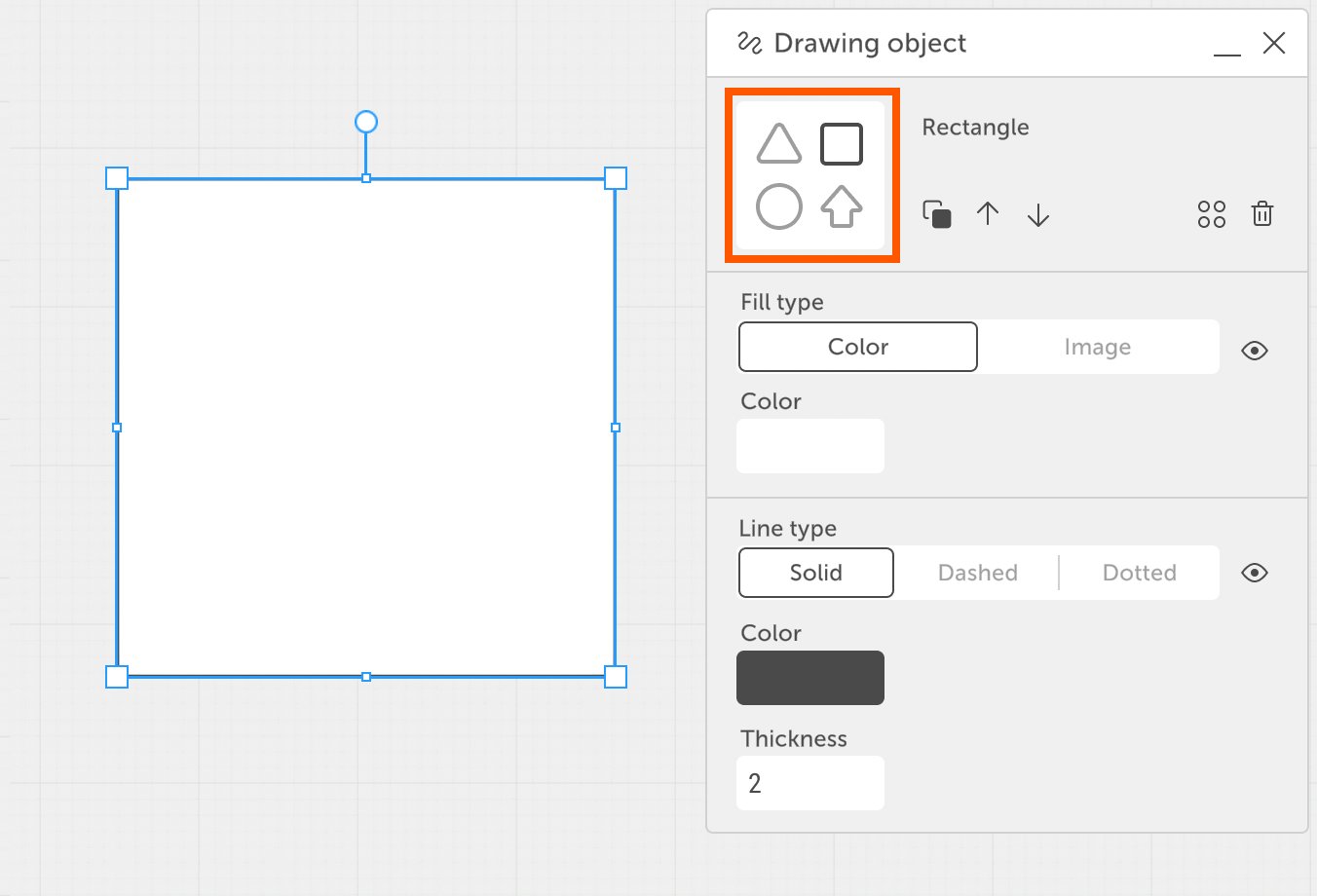Move object up with up arrow

pyautogui.click(x=988, y=214)
